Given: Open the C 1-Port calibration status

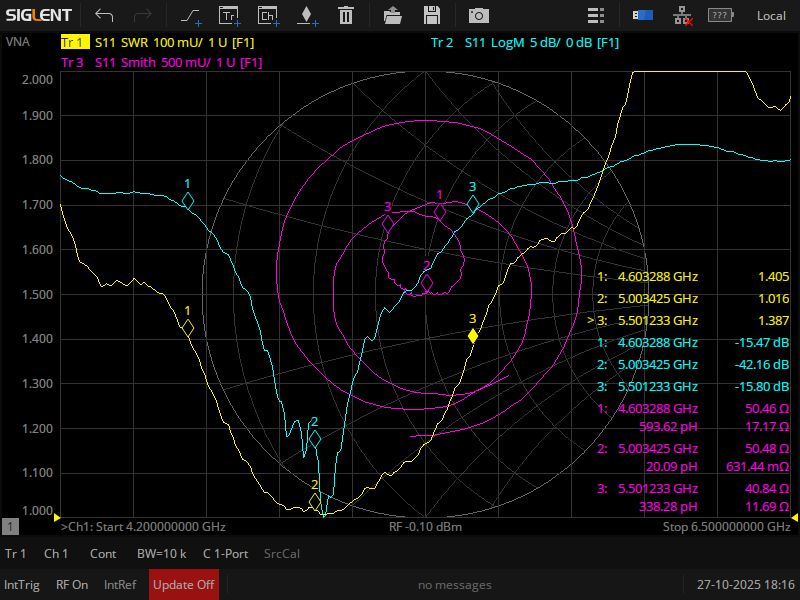Looking at the screenshot, I should (227, 553).
